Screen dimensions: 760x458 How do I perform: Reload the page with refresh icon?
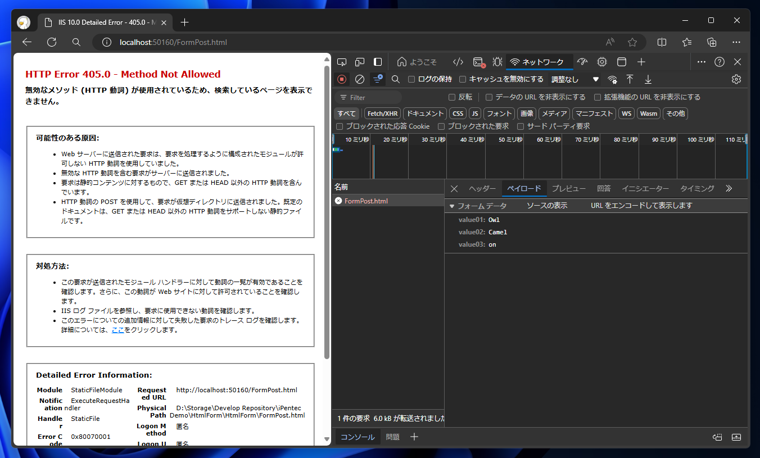point(51,42)
